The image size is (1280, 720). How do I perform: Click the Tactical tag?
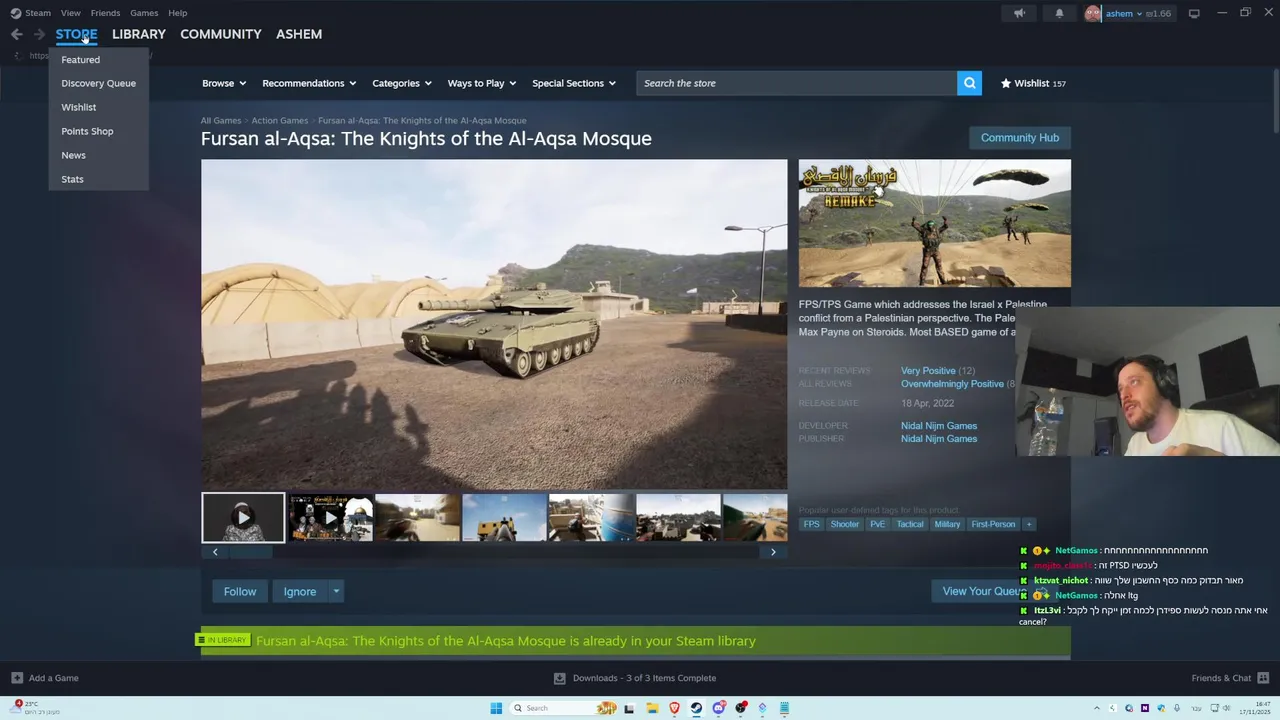click(x=910, y=524)
